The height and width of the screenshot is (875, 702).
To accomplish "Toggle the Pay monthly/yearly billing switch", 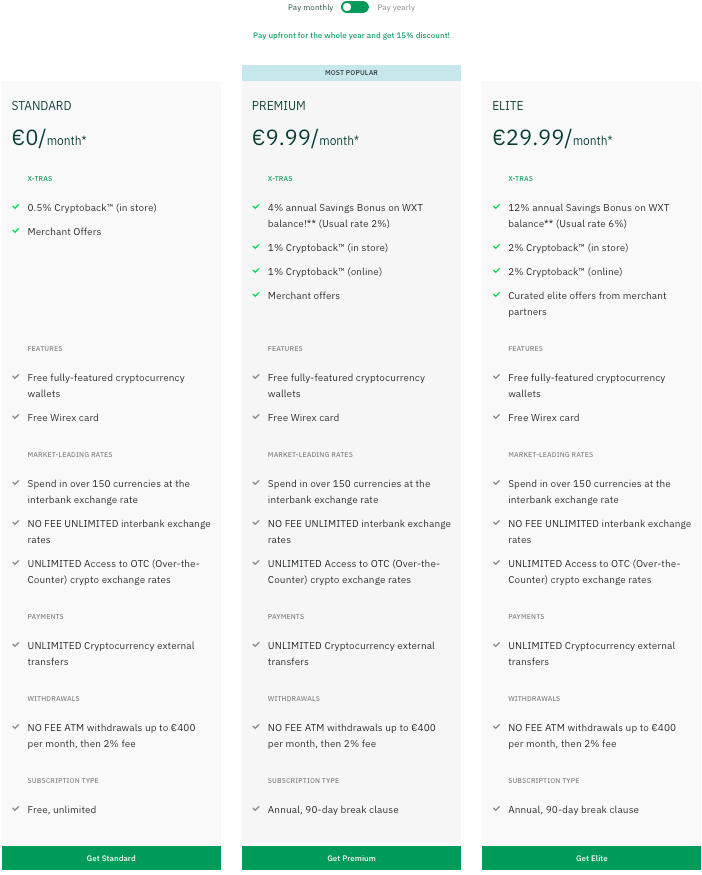I will click(x=355, y=7).
